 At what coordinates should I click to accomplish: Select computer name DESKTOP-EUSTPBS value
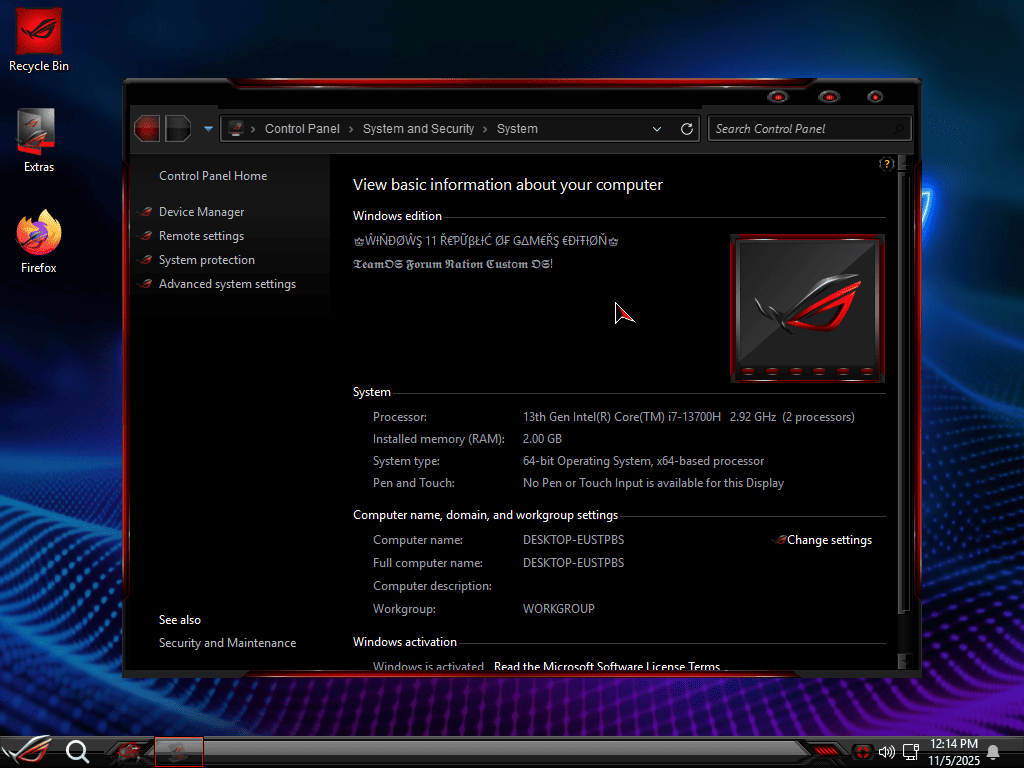coord(573,540)
